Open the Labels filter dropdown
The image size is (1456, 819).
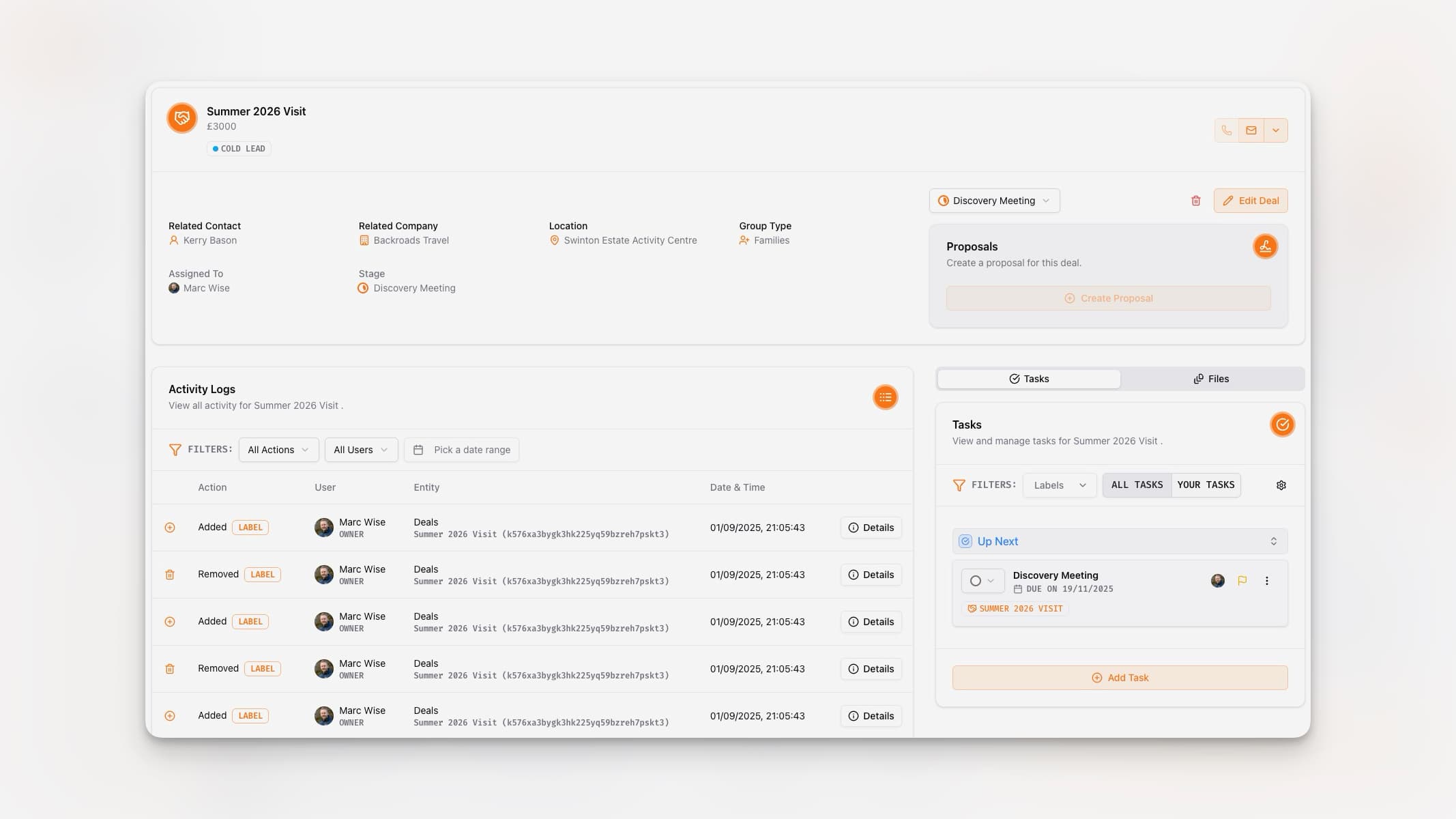[x=1059, y=485]
